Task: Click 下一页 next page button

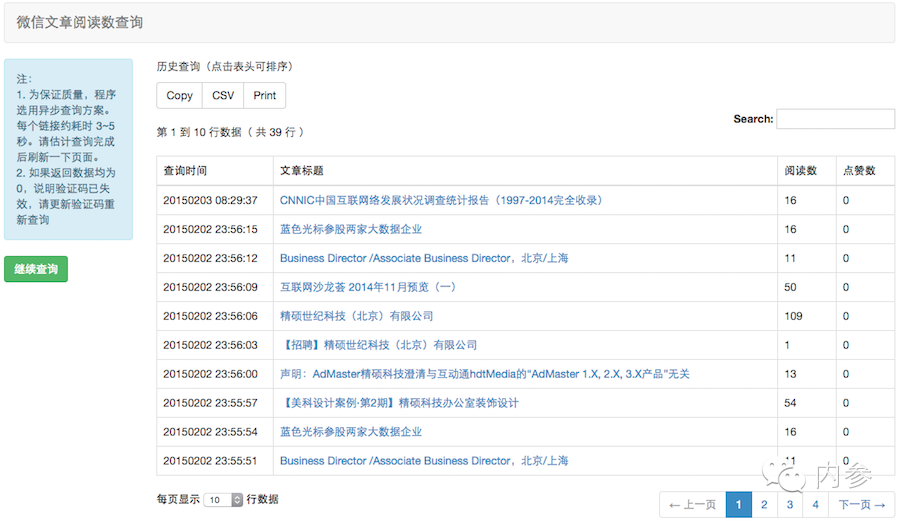Action: [862, 505]
